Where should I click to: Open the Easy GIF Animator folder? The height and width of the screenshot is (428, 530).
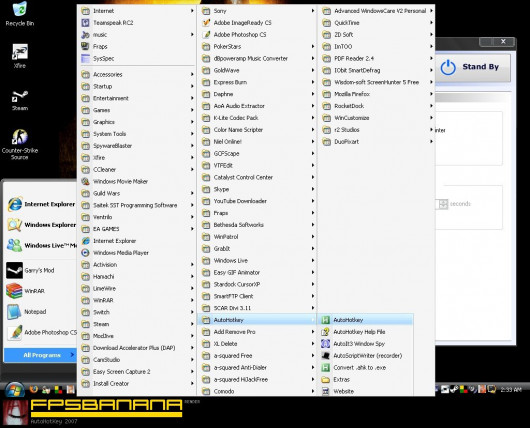[x=258, y=272]
